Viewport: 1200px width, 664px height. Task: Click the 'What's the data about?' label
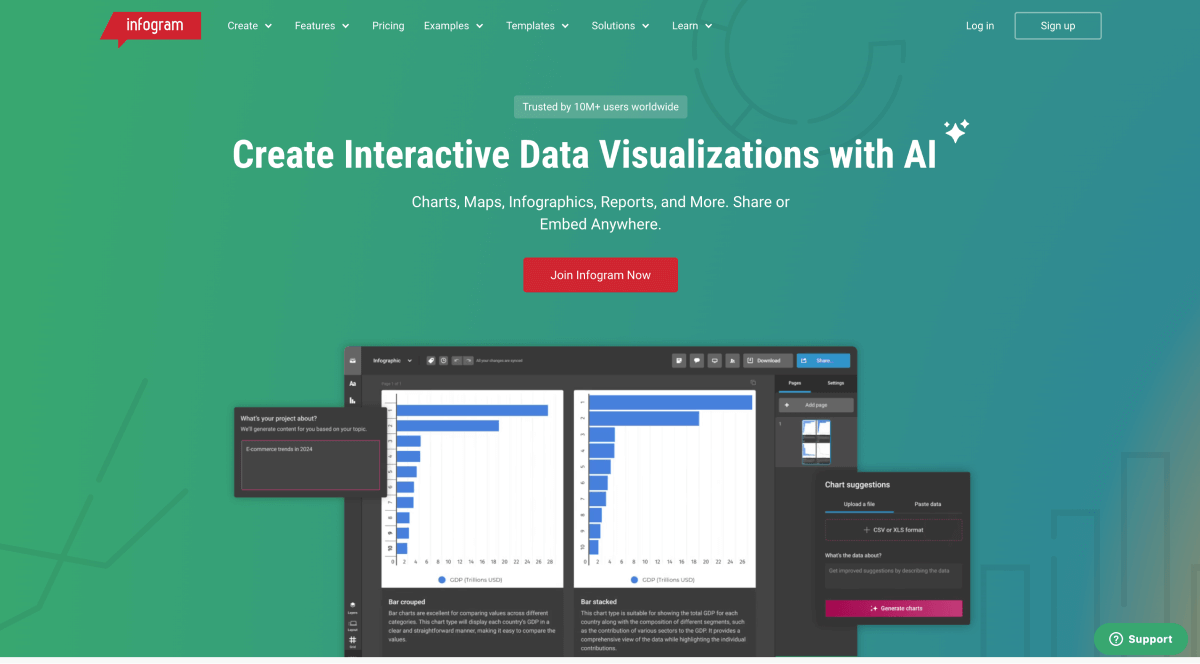click(853, 554)
